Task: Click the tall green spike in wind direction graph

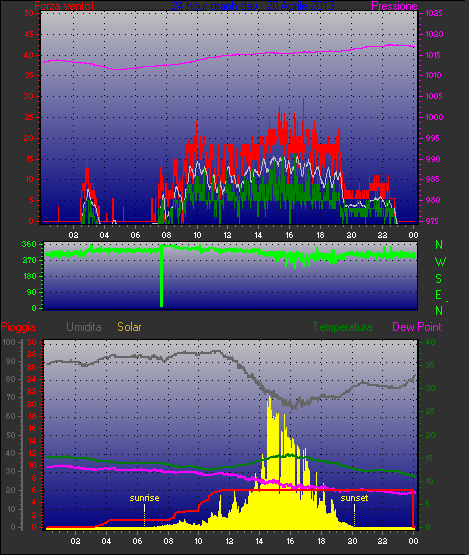Action: pyautogui.click(x=161, y=276)
